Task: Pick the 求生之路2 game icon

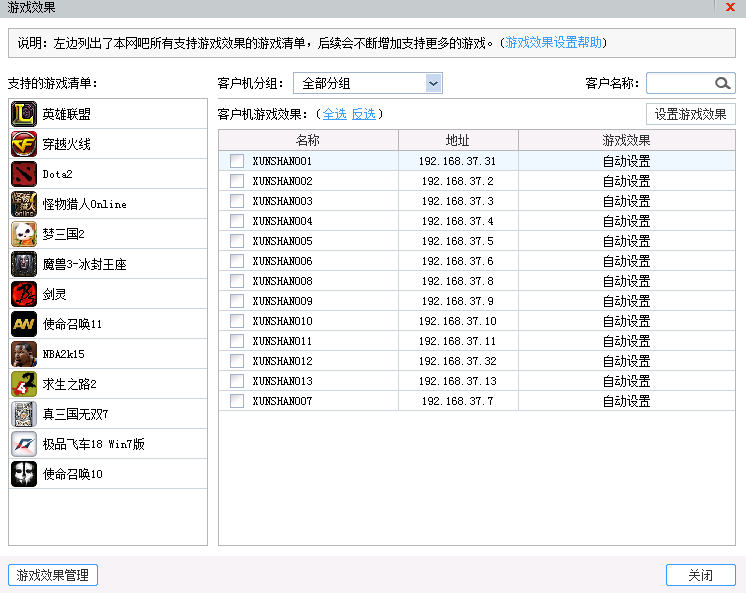Action: [x=24, y=384]
